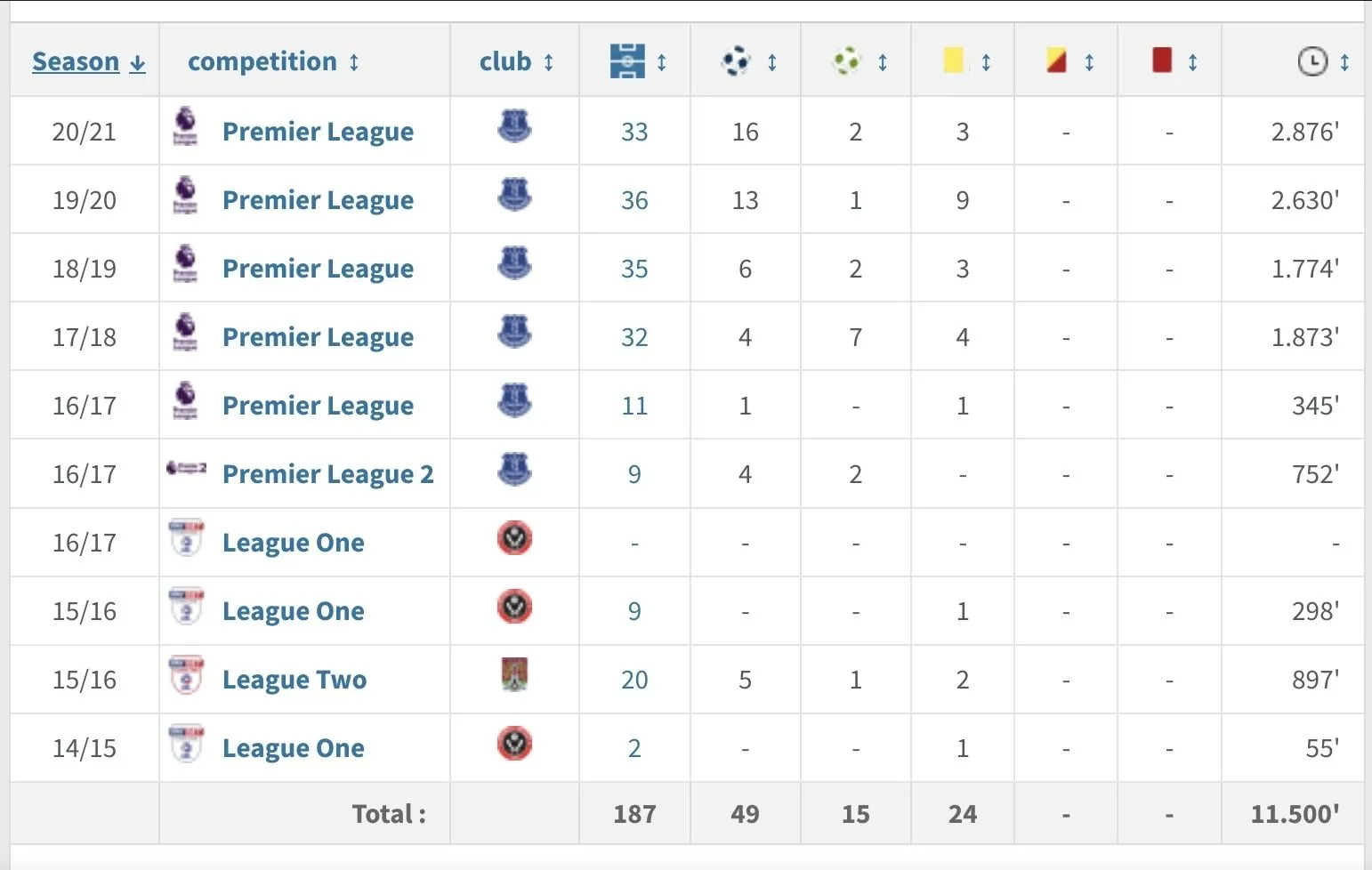Click 20 appearances in League Two row
This screenshot has width=1372, height=870.
(634, 680)
